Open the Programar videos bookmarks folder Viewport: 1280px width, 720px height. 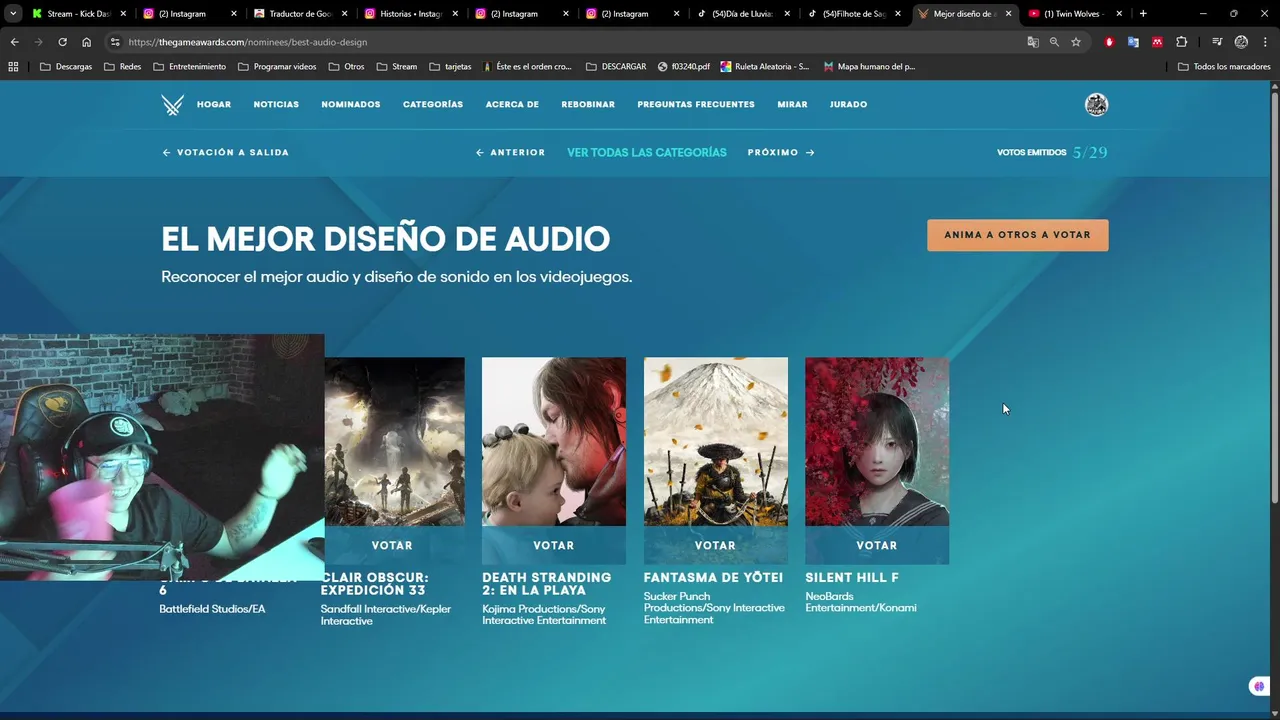point(277,67)
